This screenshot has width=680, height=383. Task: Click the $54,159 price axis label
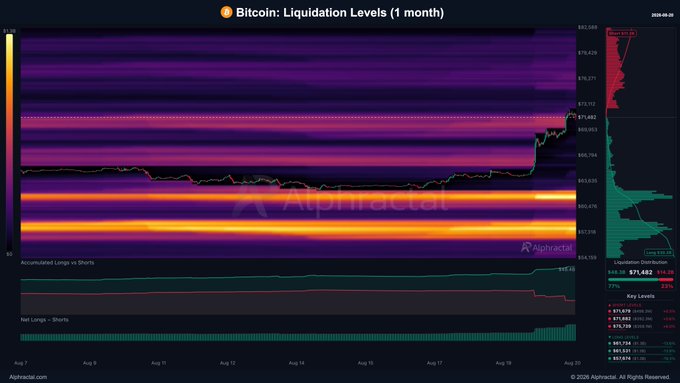click(x=587, y=258)
